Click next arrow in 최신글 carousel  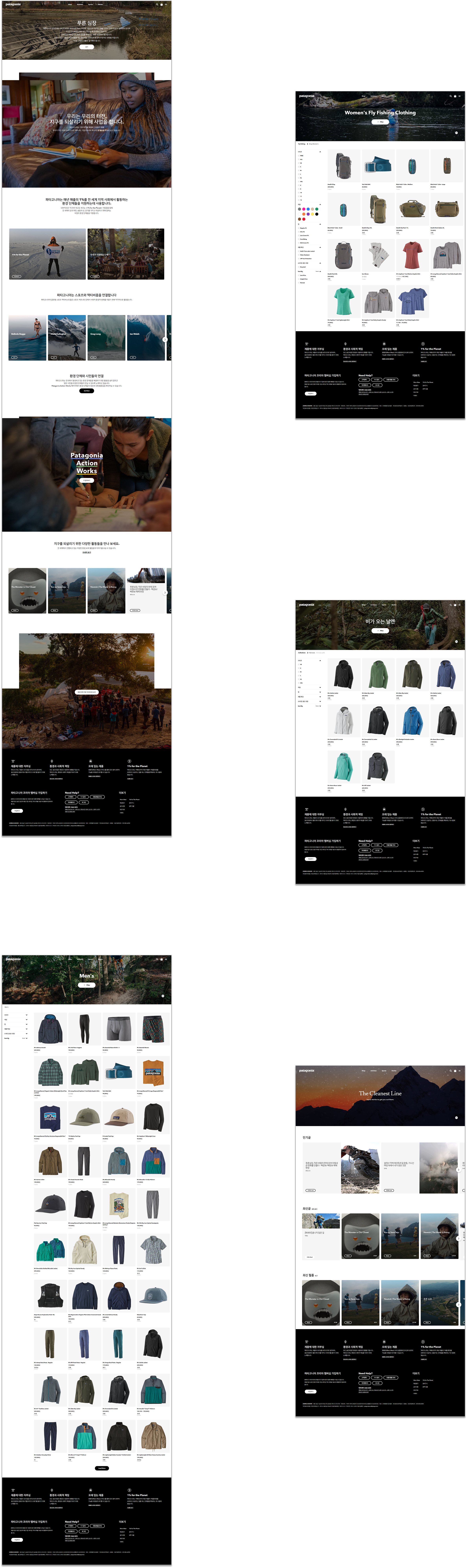[459, 1239]
